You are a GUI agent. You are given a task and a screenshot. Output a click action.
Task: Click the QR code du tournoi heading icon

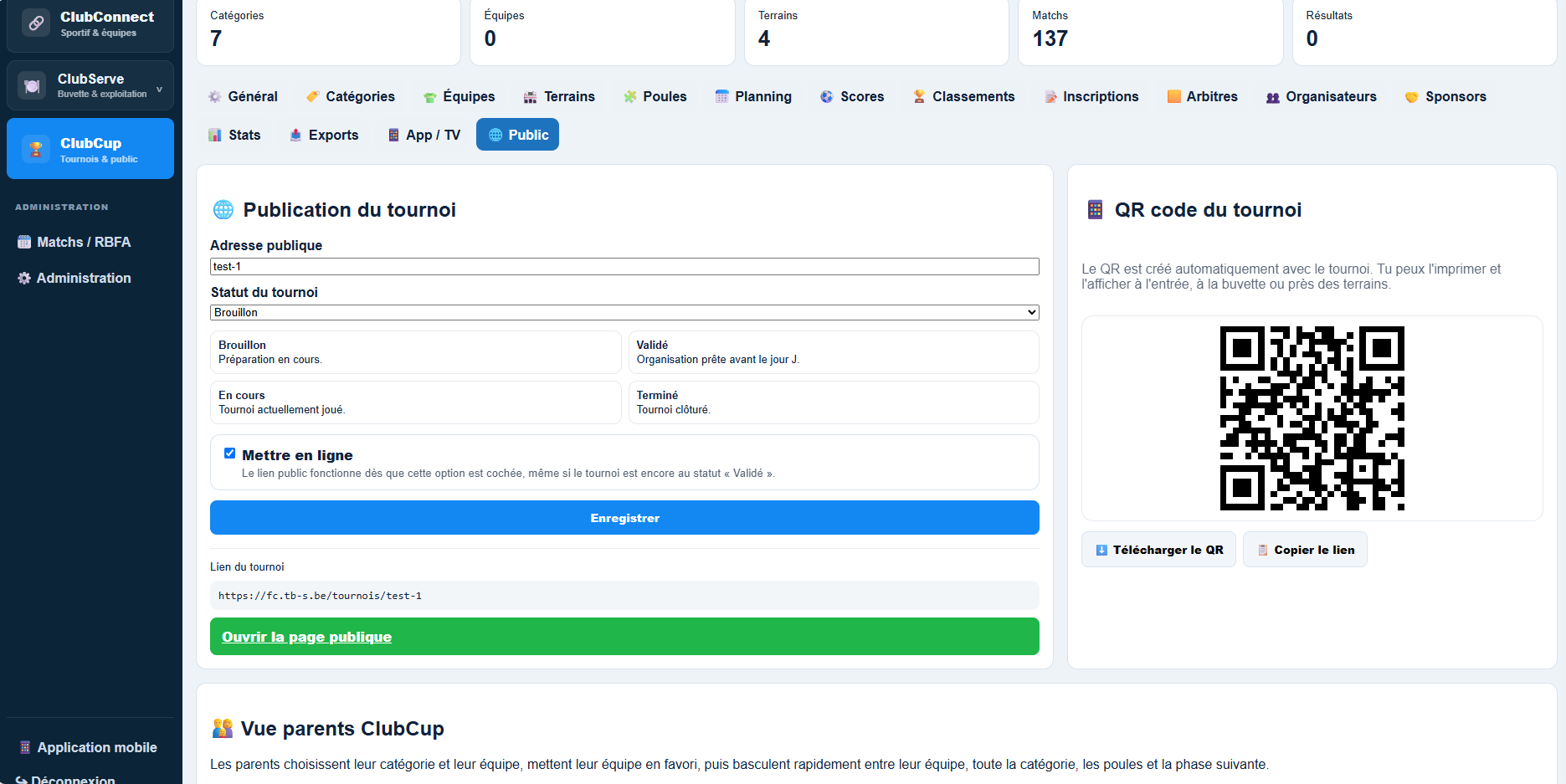(x=1095, y=209)
